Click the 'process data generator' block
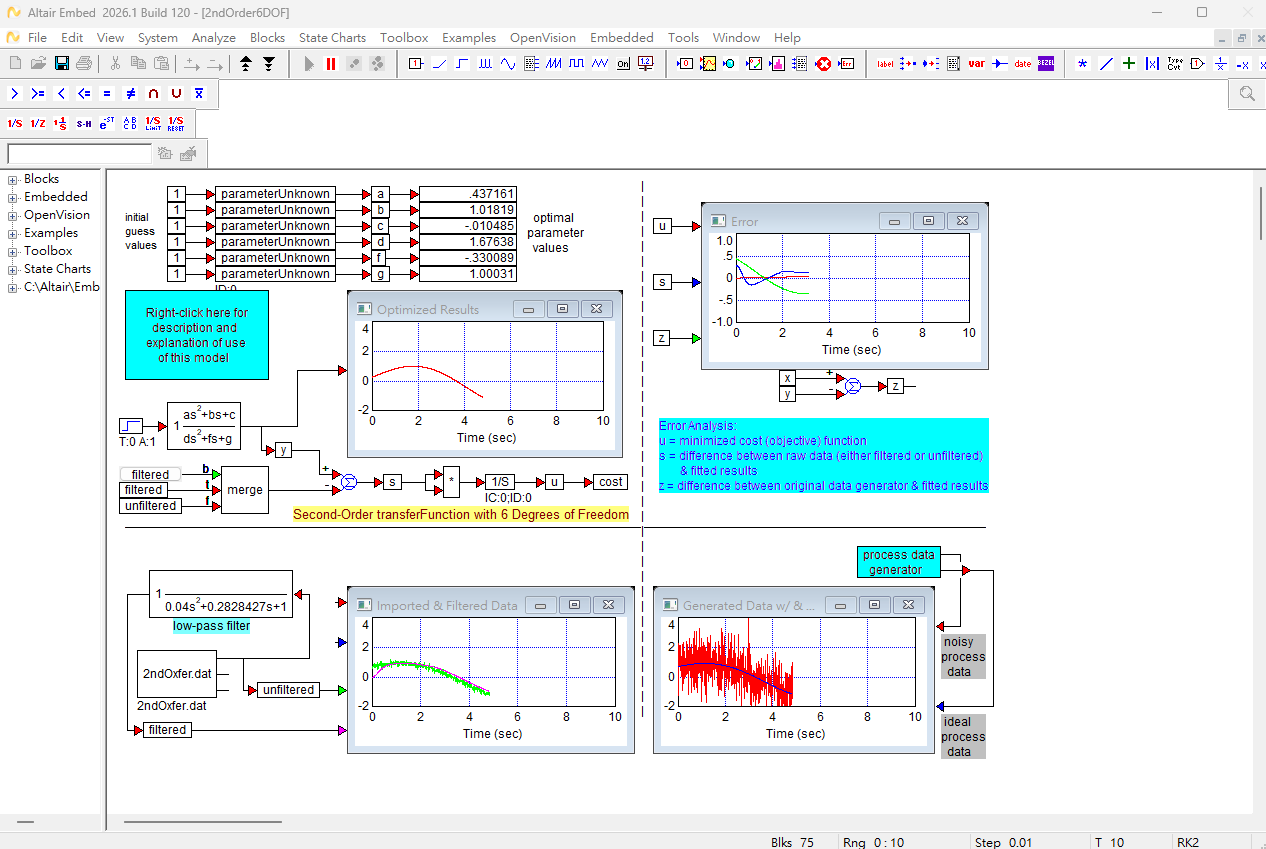 [898, 562]
